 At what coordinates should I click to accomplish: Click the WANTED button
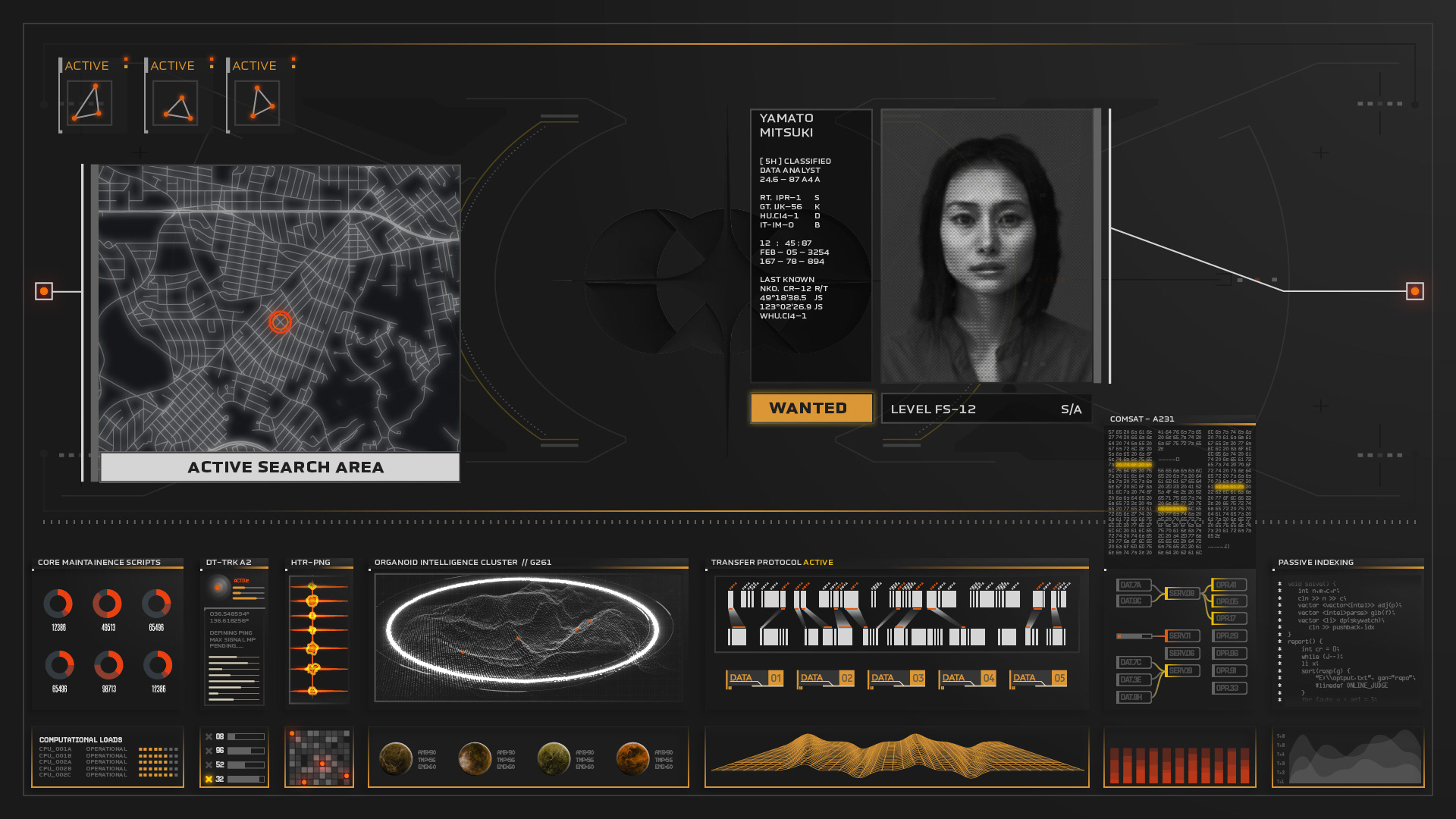[809, 408]
